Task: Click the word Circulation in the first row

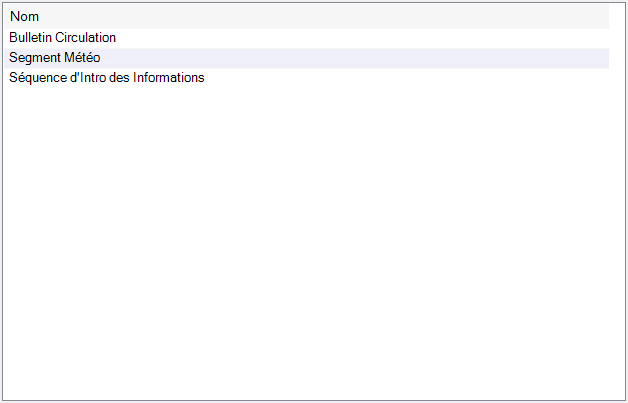Action: click(x=85, y=37)
